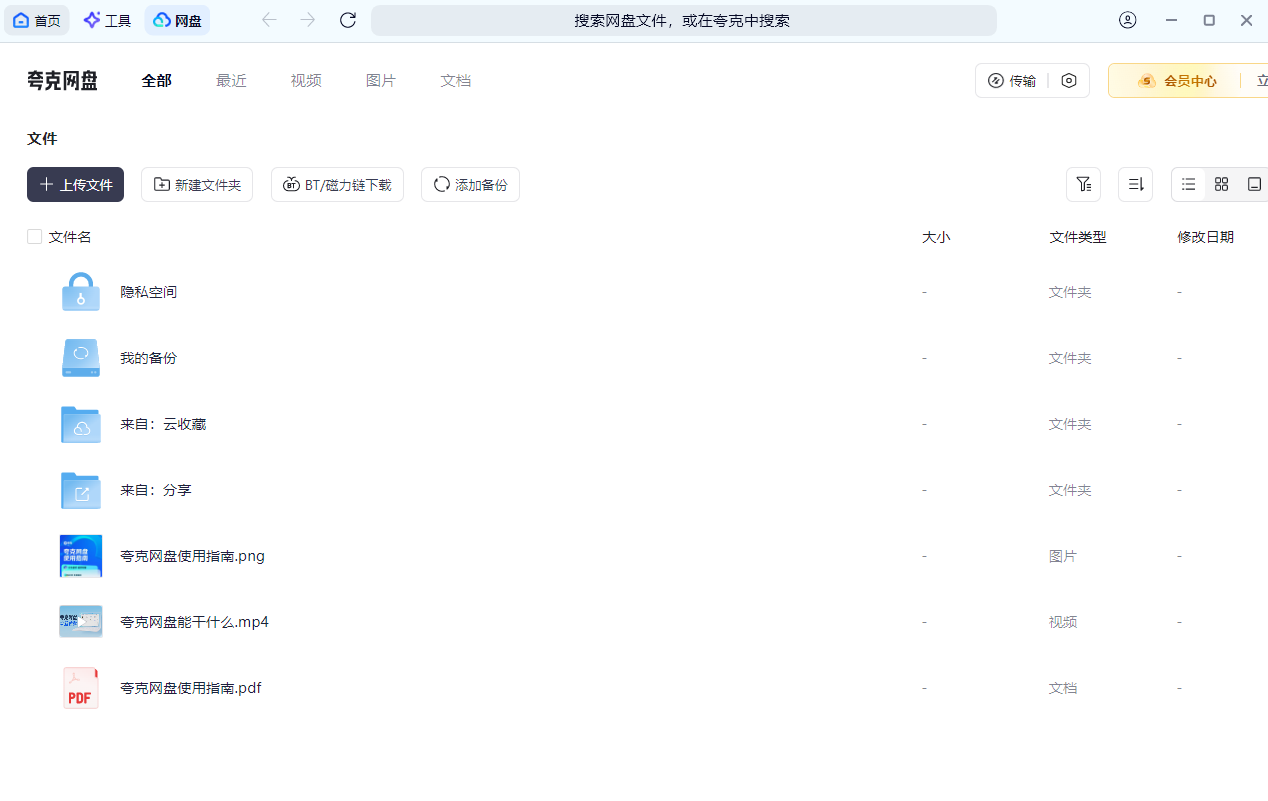The width and height of the screenshot is (1268, 801).
Task: Open the 夸克网盘能干什么.mp4 video thumbnail
Action: coord(80,622)
